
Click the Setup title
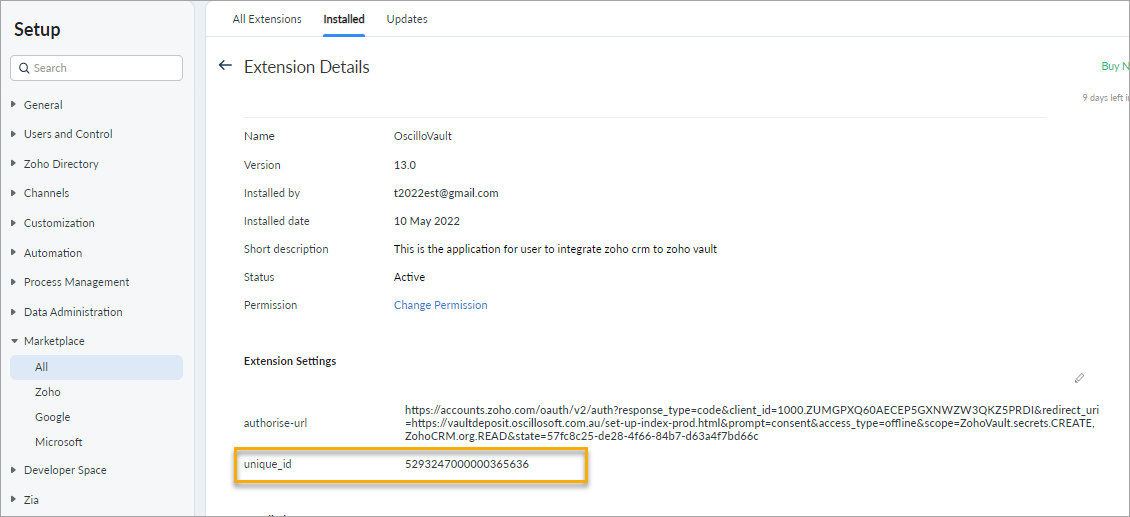pos(37,30)
